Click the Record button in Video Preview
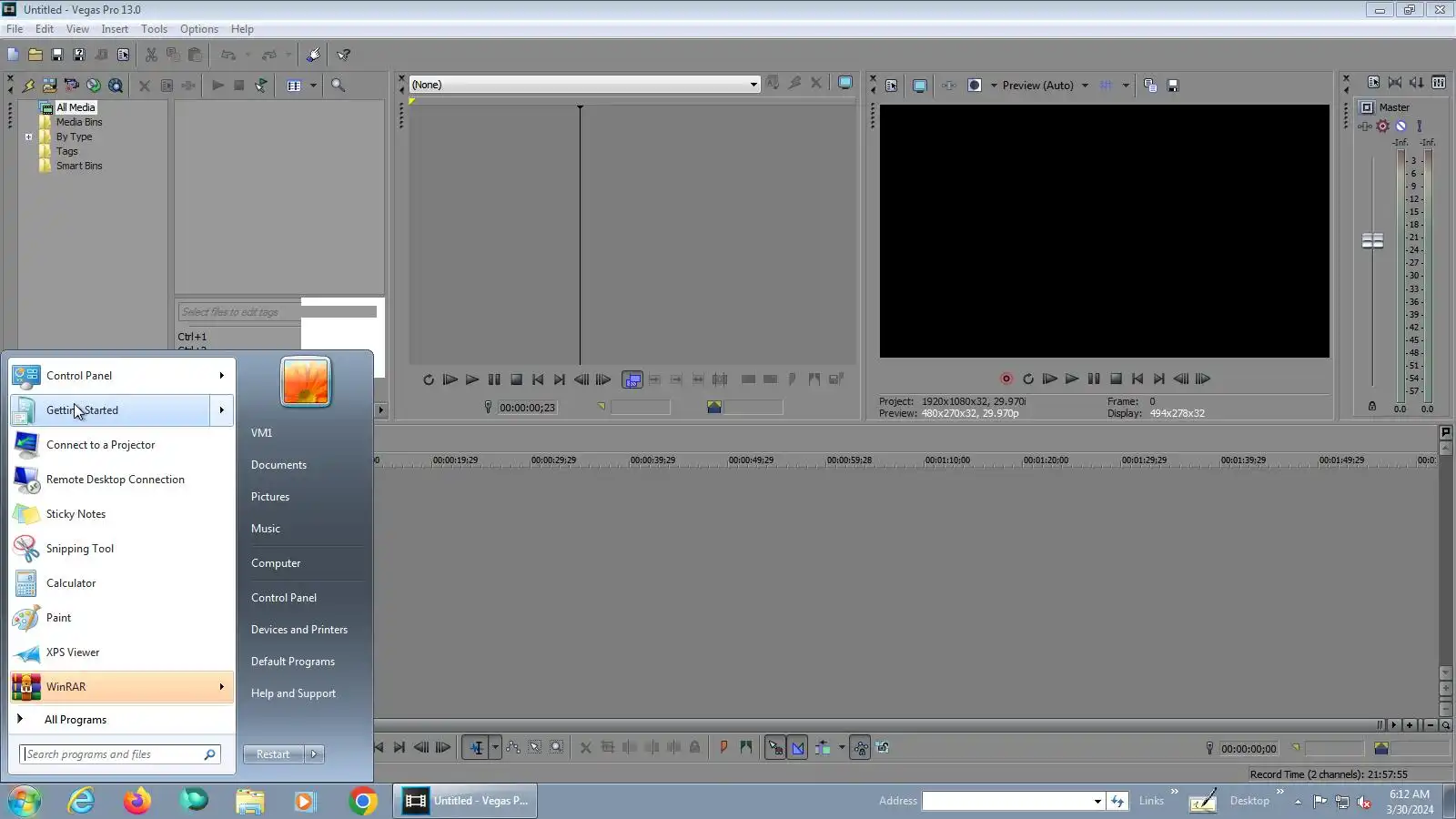Viewport: 1456px width, 819px height. [1006, 379]
